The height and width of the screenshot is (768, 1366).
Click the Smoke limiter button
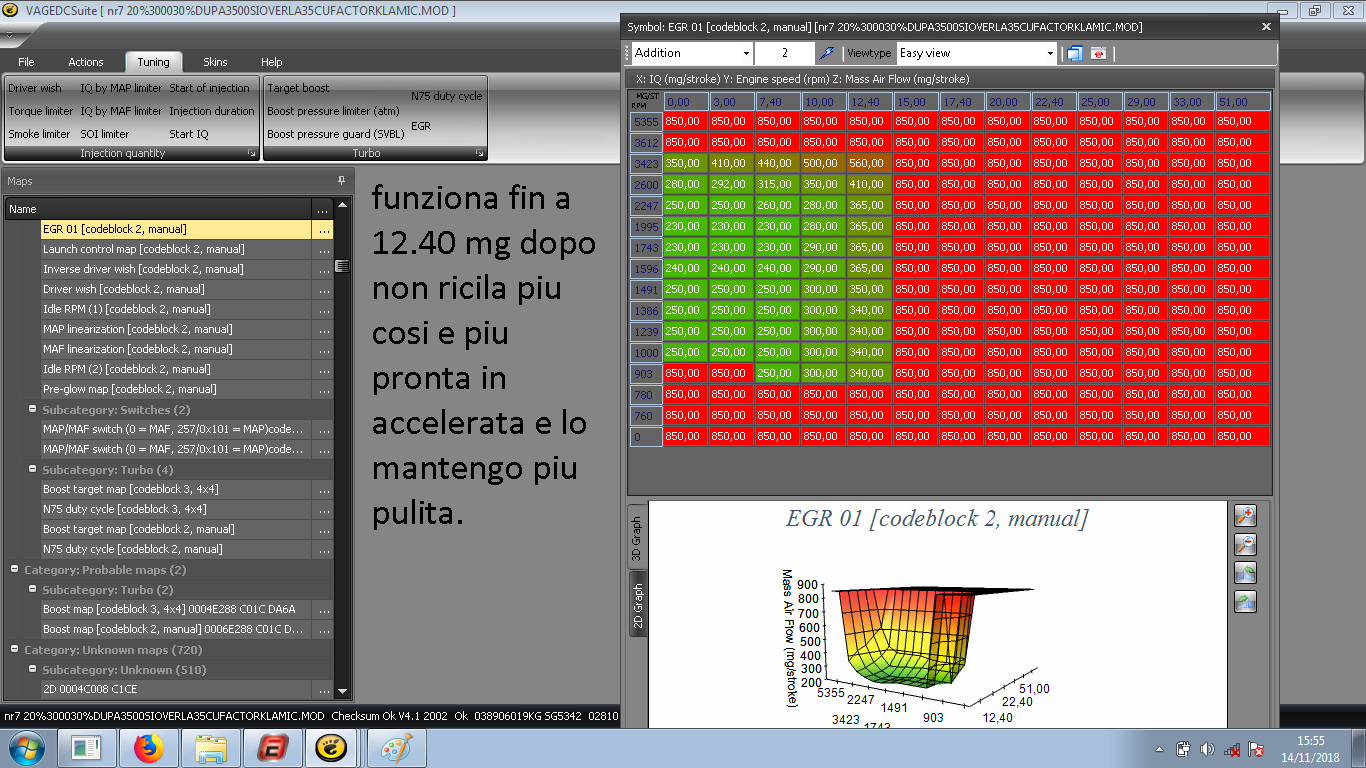coord(39,134)
